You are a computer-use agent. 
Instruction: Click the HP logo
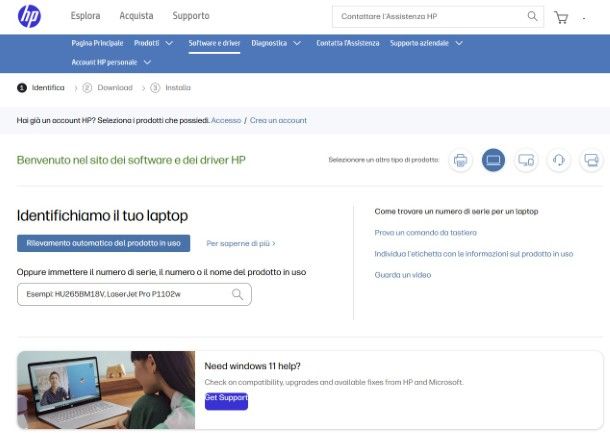click(x=29, y=16)
